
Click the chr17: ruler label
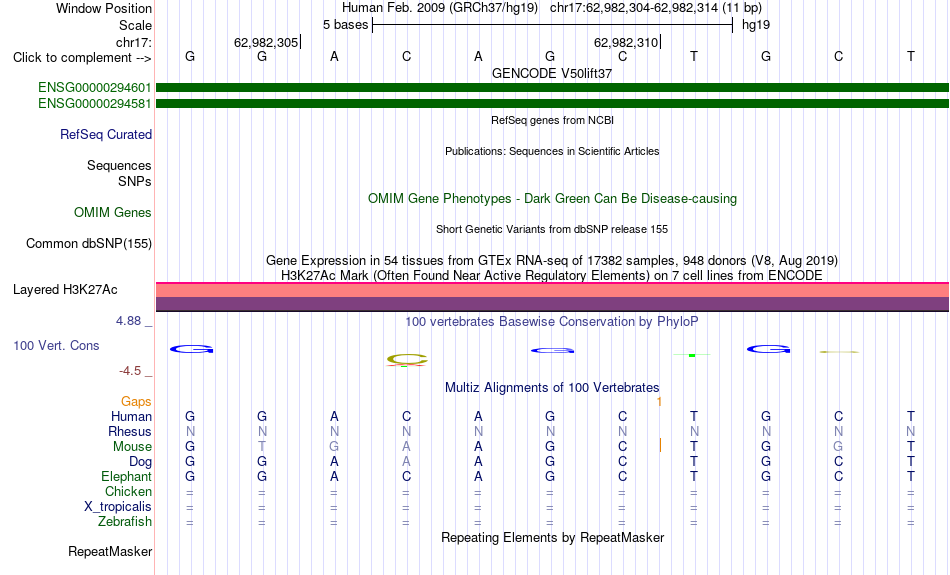tap(133, 42)
